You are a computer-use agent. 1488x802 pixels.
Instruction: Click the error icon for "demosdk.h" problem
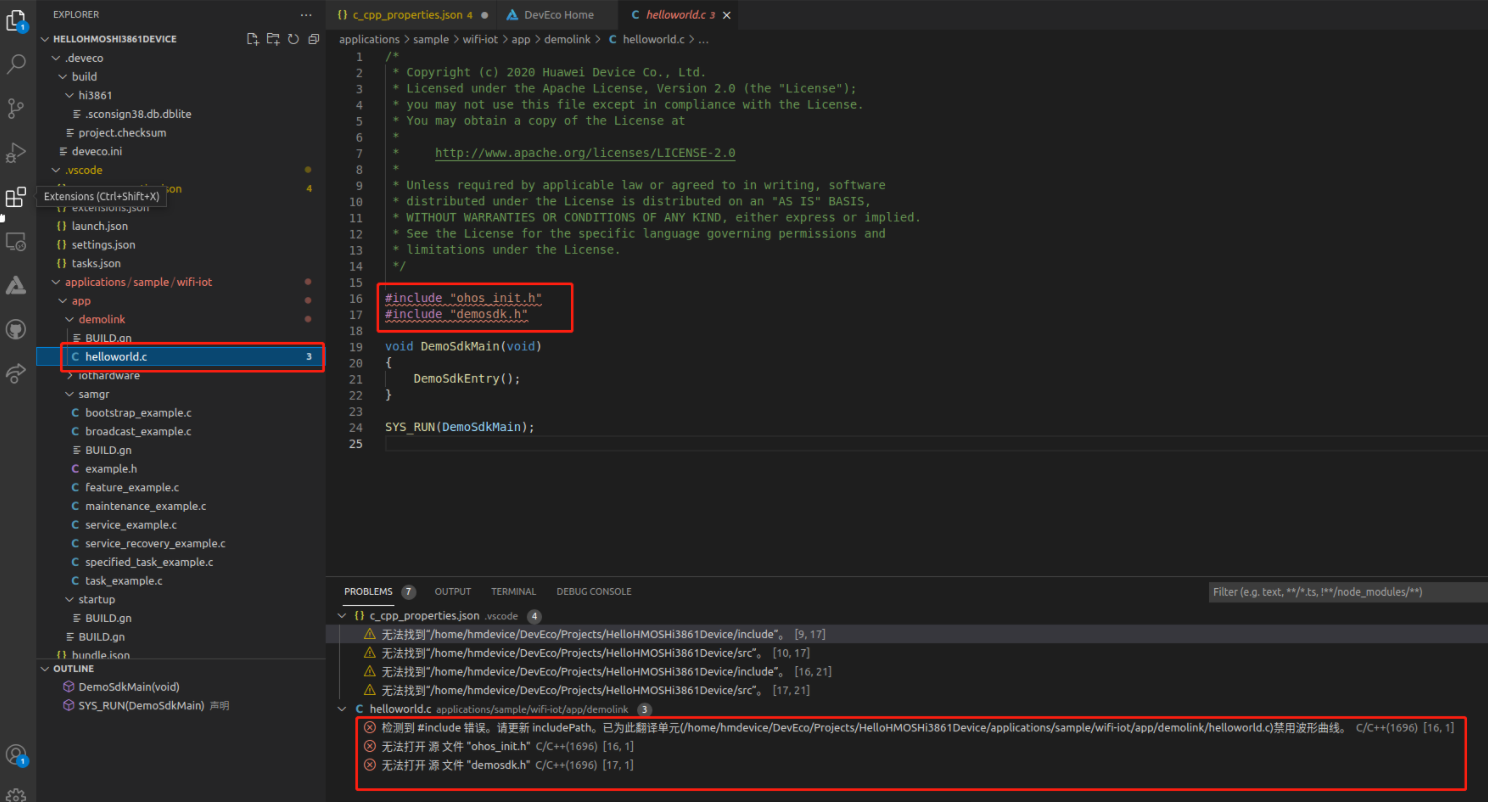(370, 765)
